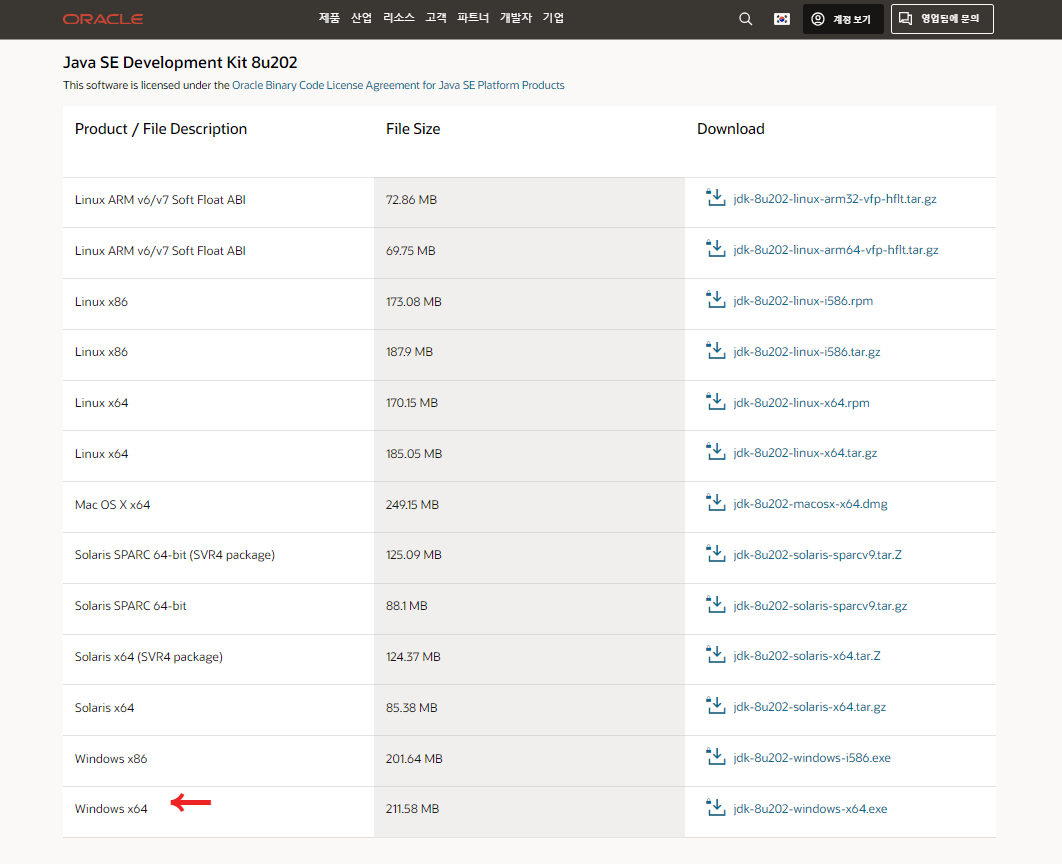Open the 고객 menu
This screenshot has height=864, width=1062.
436,18
